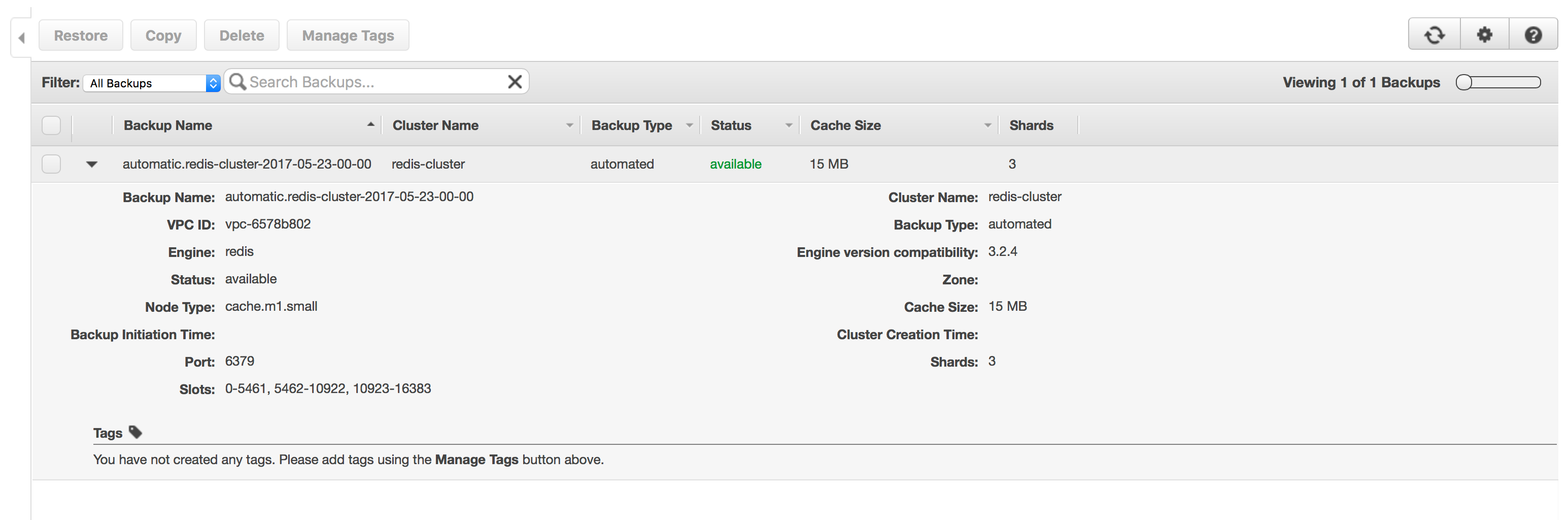Click the Manage Tags button
This screenshot has width=1568, height=520.
tap(348, 36)
